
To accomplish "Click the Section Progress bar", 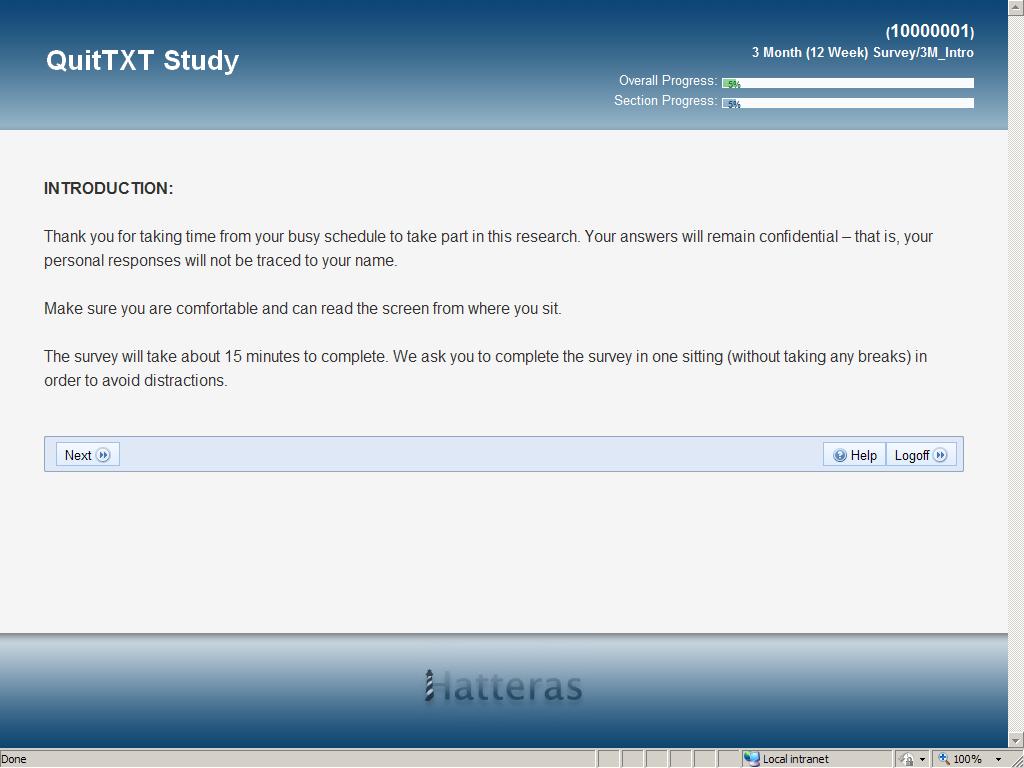I will coord(847,103).
